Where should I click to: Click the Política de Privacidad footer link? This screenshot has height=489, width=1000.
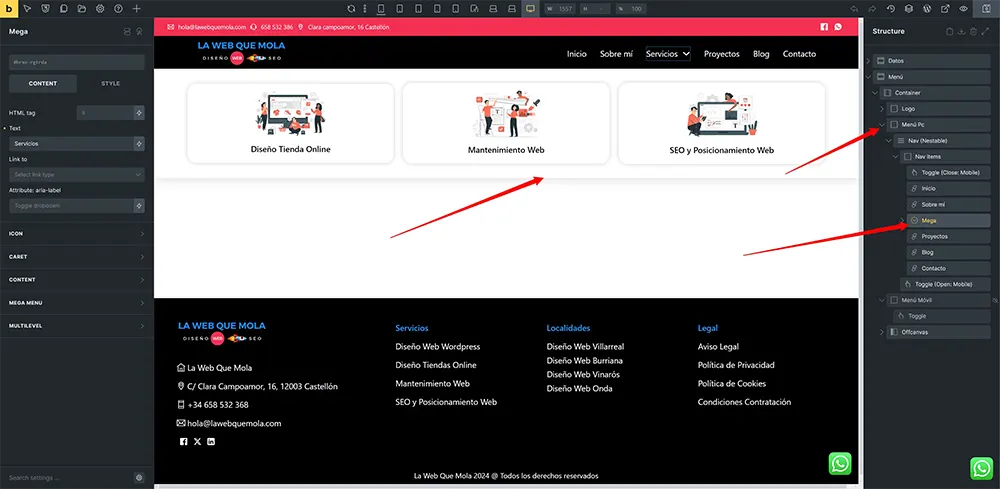pos(735,365)
